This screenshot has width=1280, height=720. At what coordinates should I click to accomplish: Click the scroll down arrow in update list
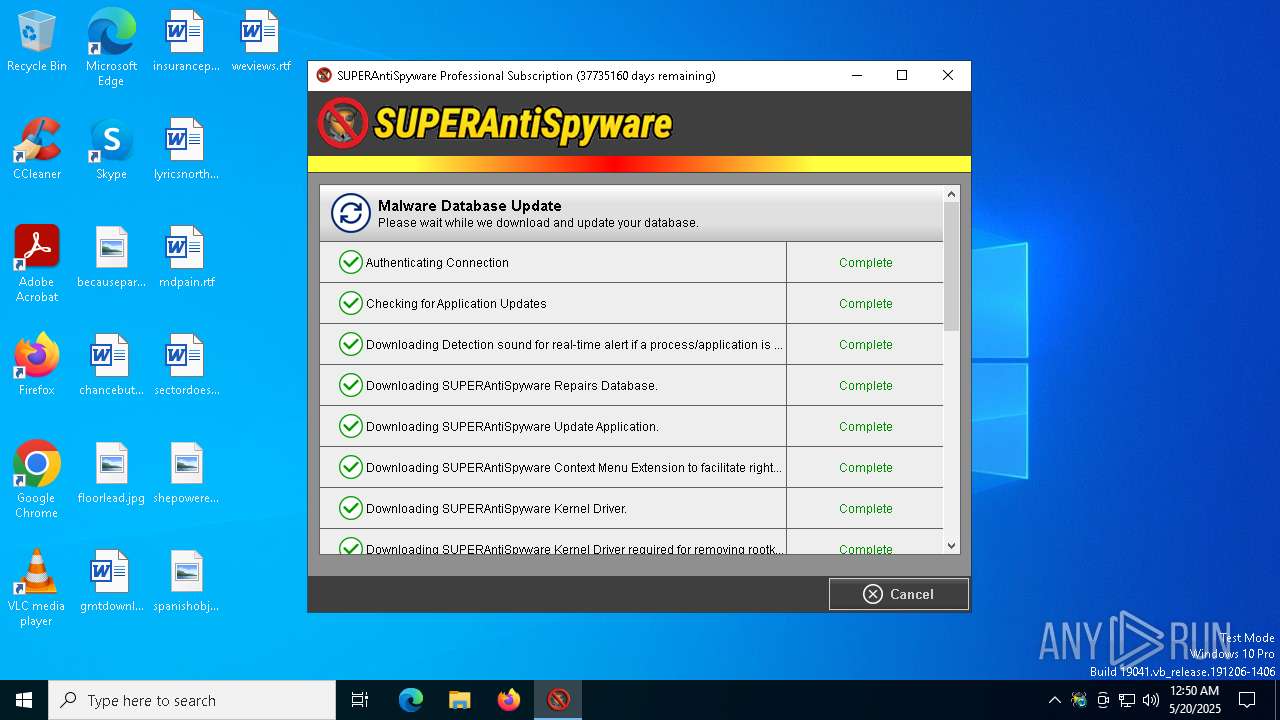click(x=951, y=546)
